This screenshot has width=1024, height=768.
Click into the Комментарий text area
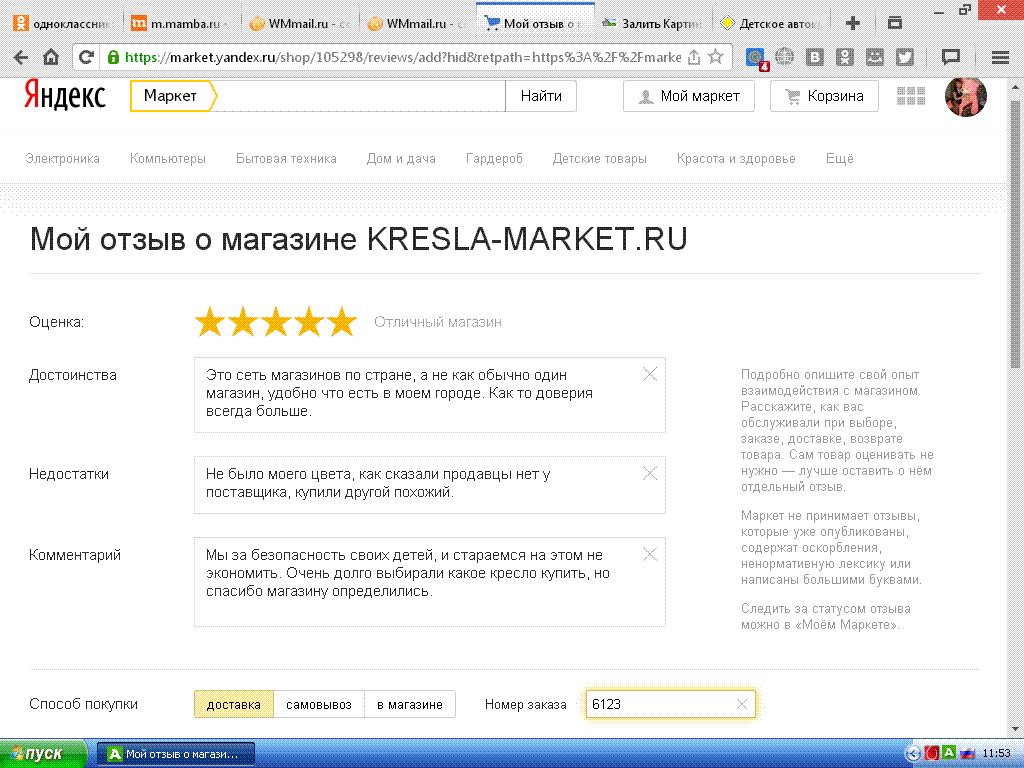coord(430,581)
